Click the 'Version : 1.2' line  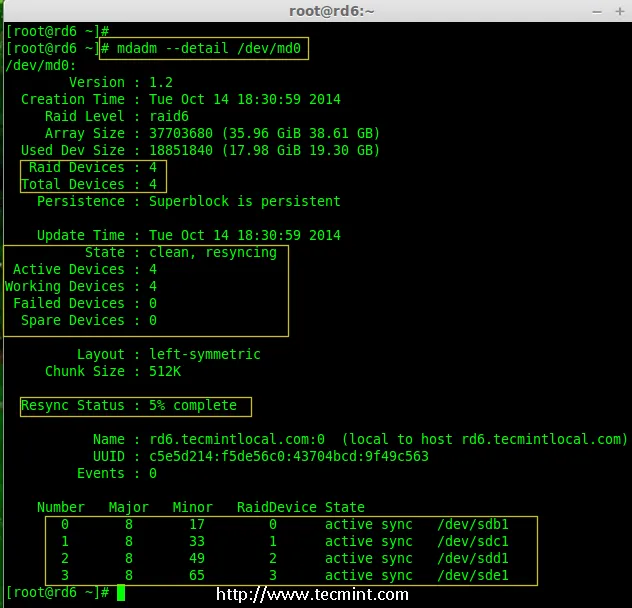(x=121, y=82)
